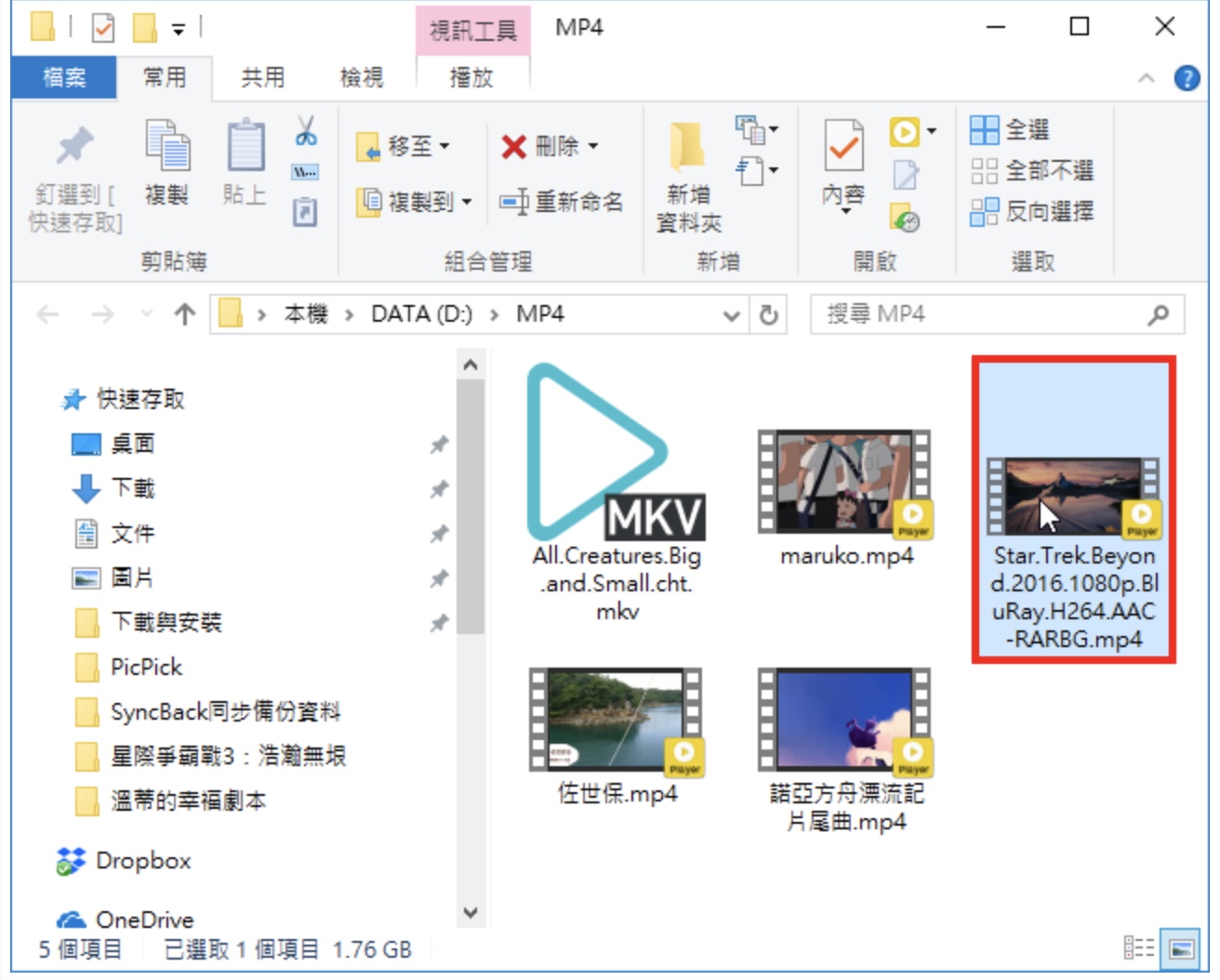Click the New folder icon

coord(688,147)
